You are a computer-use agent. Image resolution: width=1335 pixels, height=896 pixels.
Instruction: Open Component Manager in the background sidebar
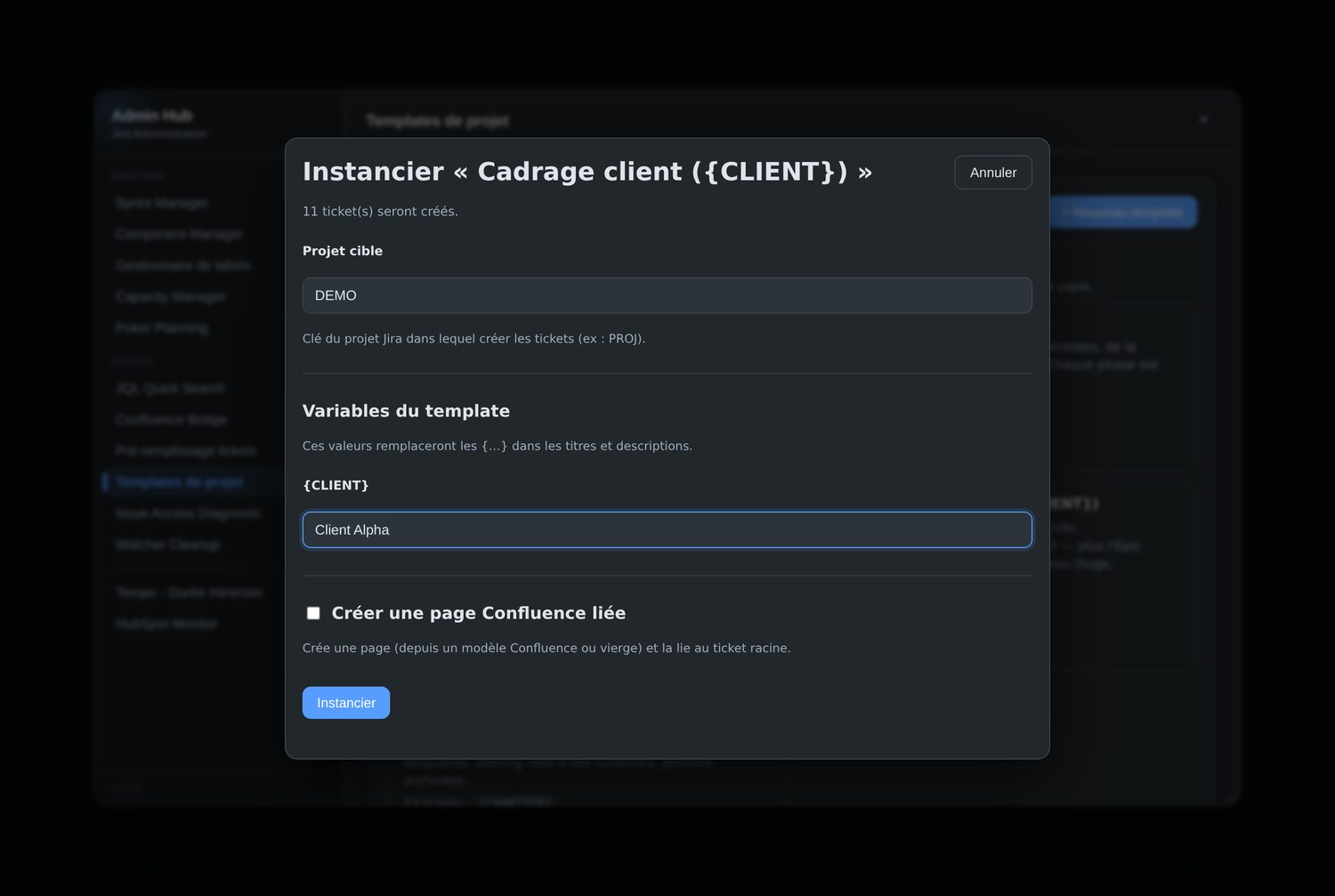point(178,234)
